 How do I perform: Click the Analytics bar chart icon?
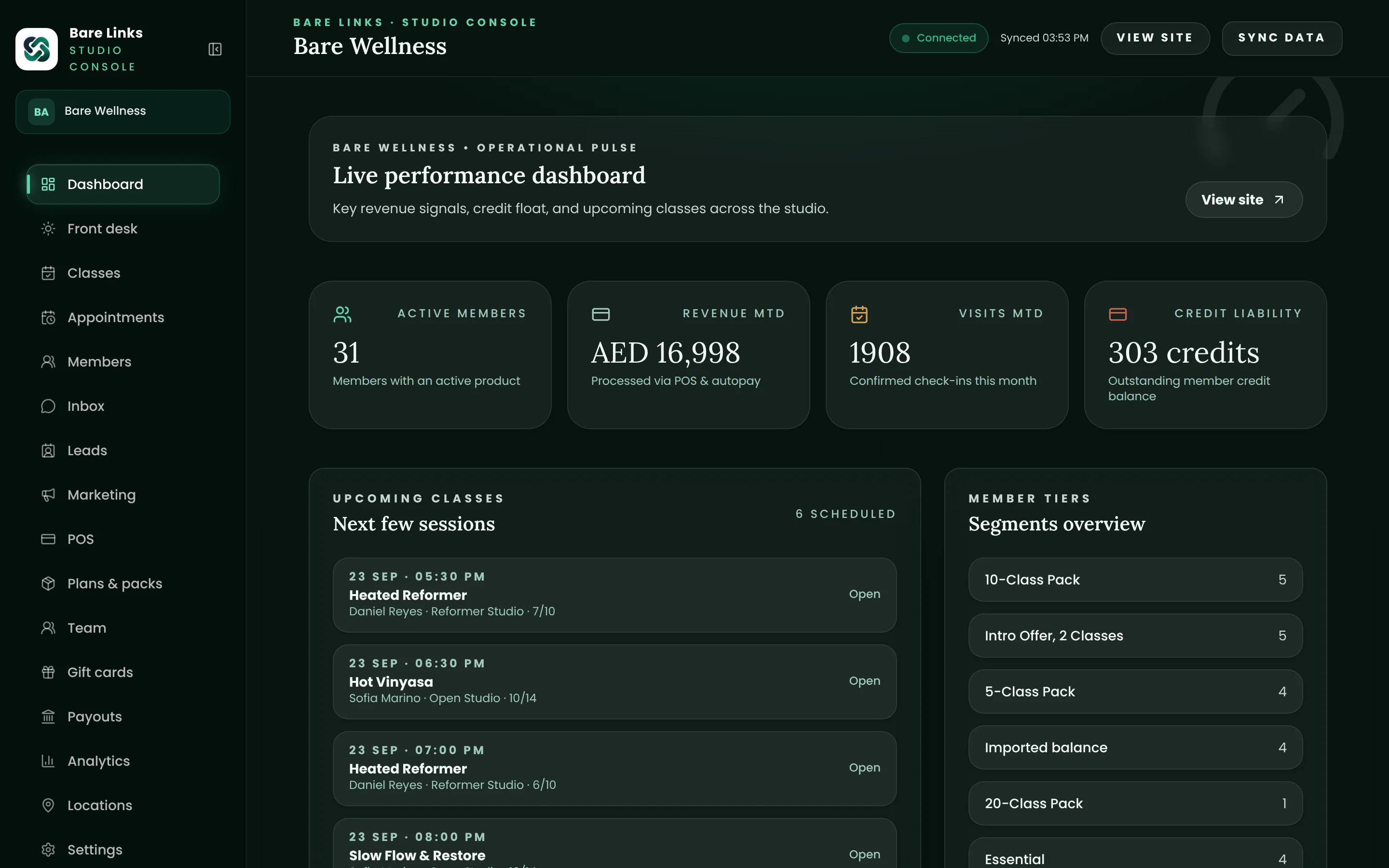click(48, 760)
